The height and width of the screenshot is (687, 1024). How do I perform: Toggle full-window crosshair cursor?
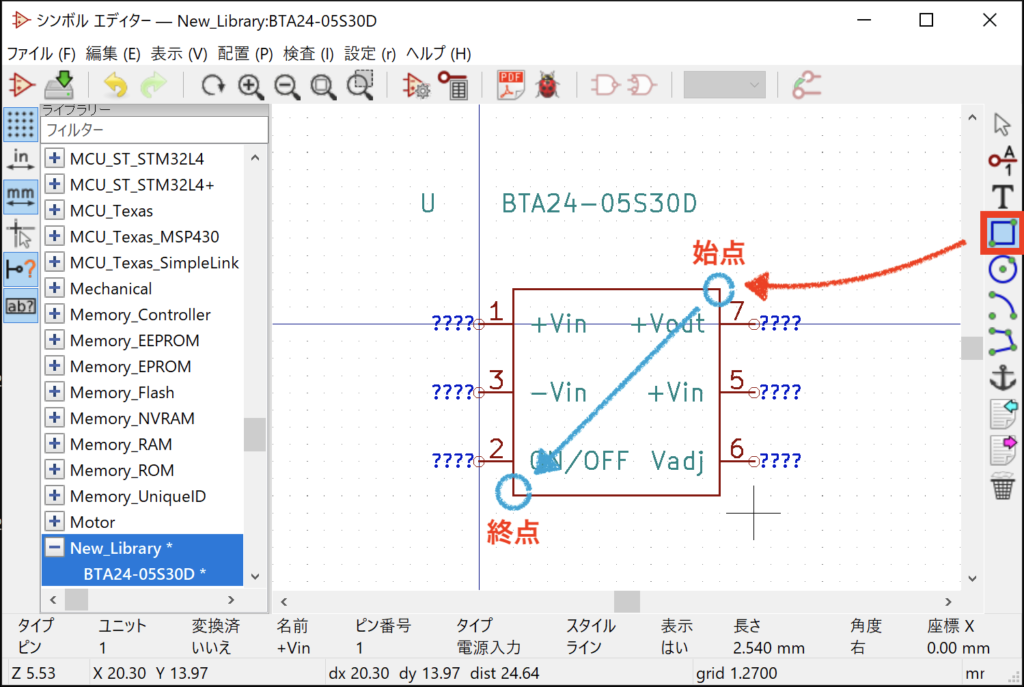pos(21,232)
